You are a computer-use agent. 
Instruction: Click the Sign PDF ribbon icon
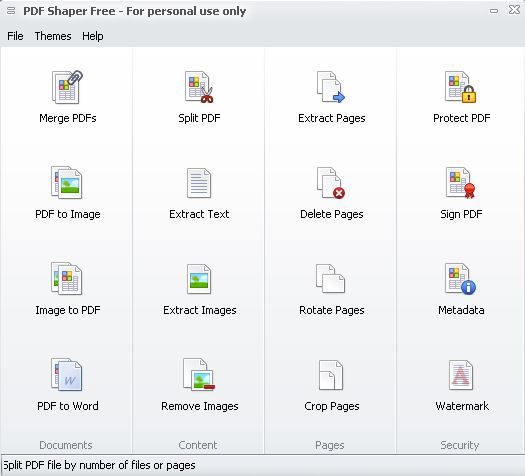pyautogui.click(x=460, y=183)
